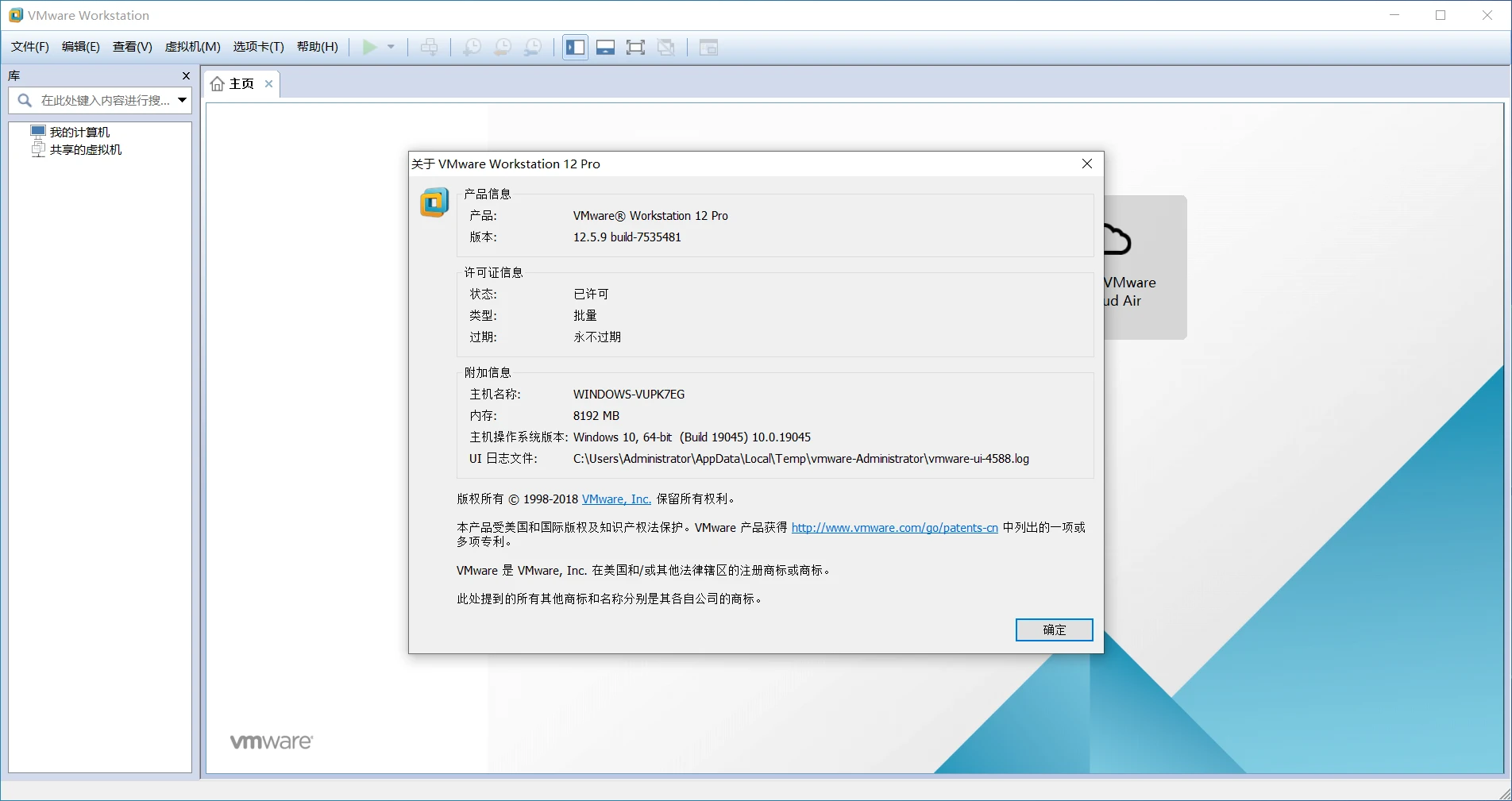Viewport: 1512px width, 801px height.
Task: Open the 虚拟机(M) menu
Action: coord(192,47)
